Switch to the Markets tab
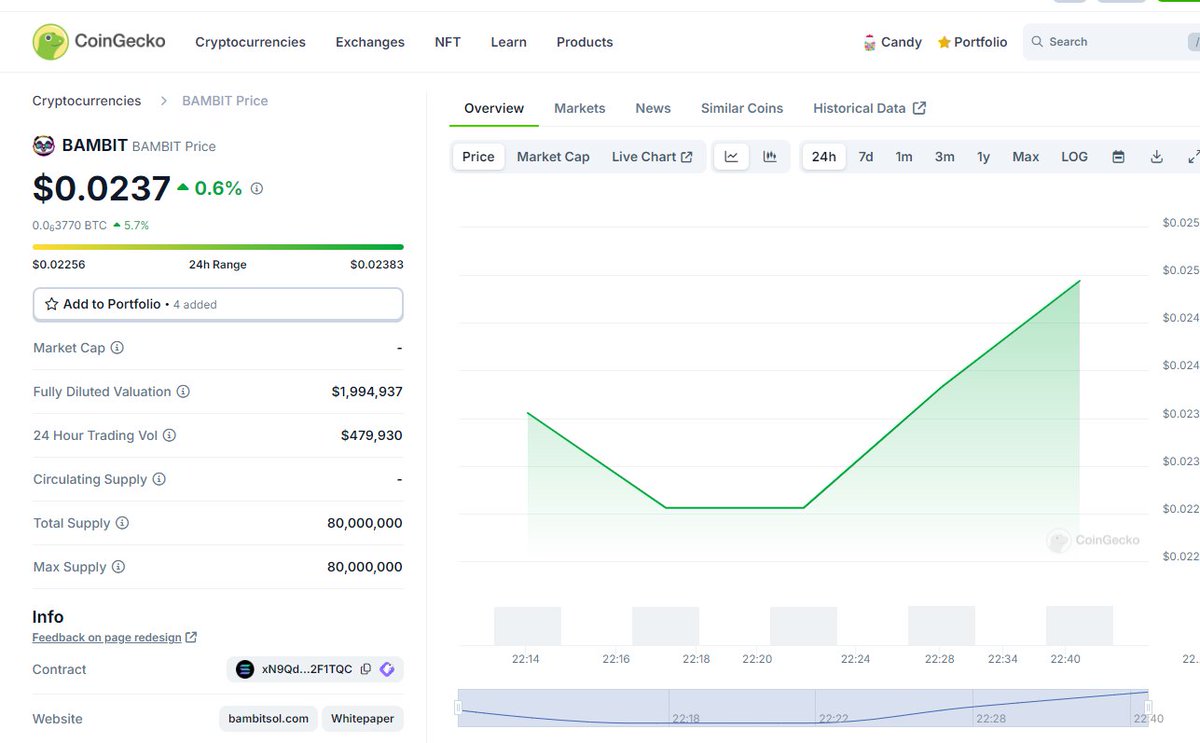1200x743 pixels. (x=580, y=108)
